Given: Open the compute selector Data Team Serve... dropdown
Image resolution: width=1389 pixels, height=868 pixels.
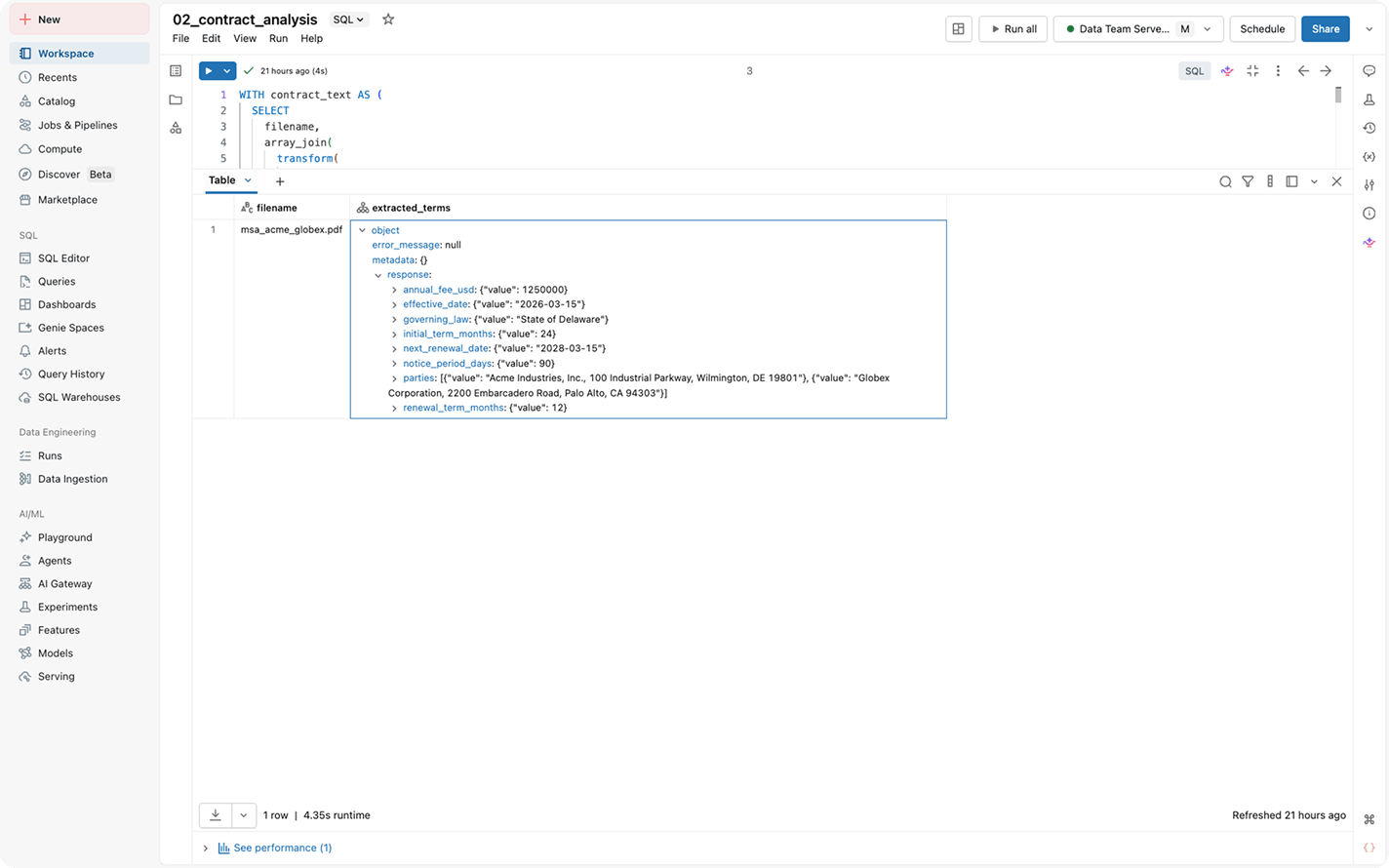Looking at the screenshot, I should 1137,29.
